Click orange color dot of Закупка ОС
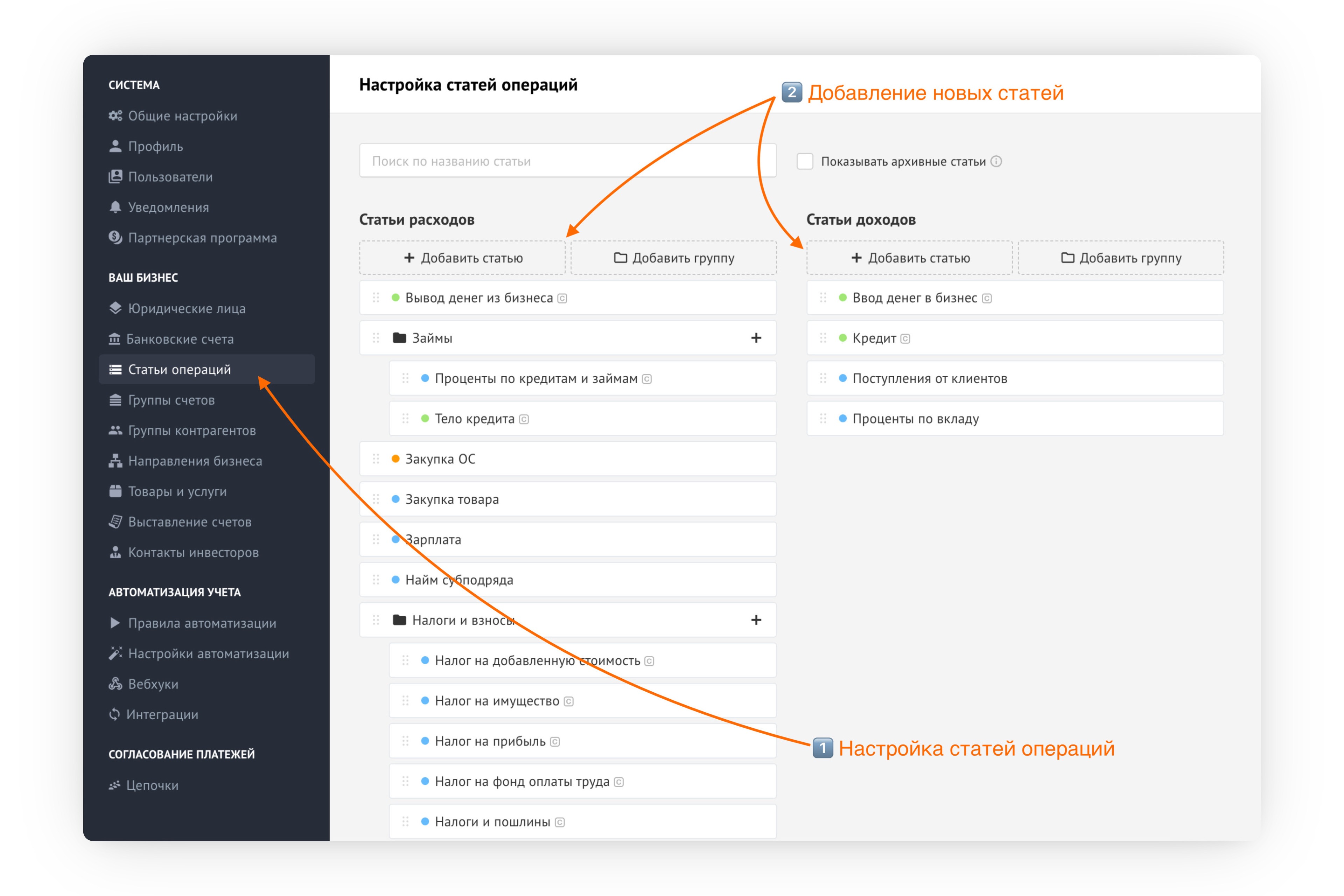The width and height of the screenshot is (1344, 896). coord(395,459)
